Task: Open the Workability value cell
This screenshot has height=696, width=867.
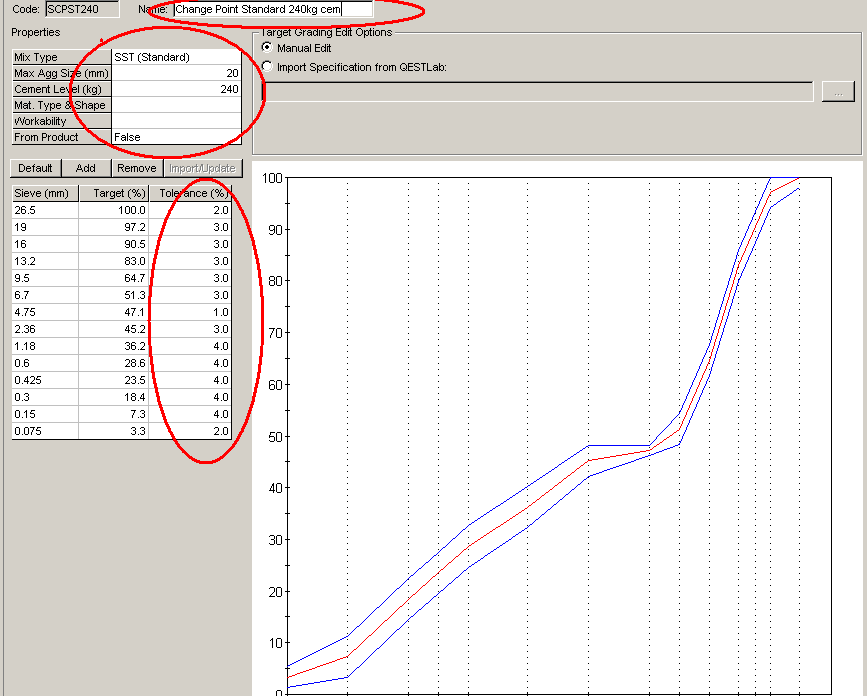Action: (x=176, y=121)
